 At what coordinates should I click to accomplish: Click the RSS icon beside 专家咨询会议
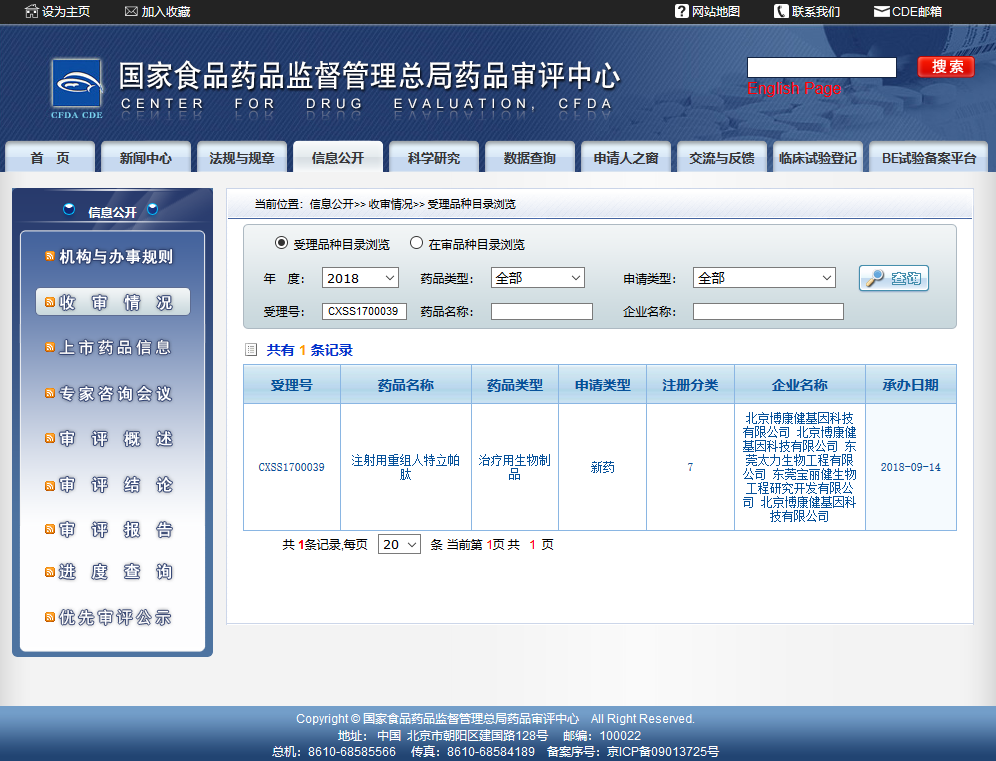coord(50,393)
